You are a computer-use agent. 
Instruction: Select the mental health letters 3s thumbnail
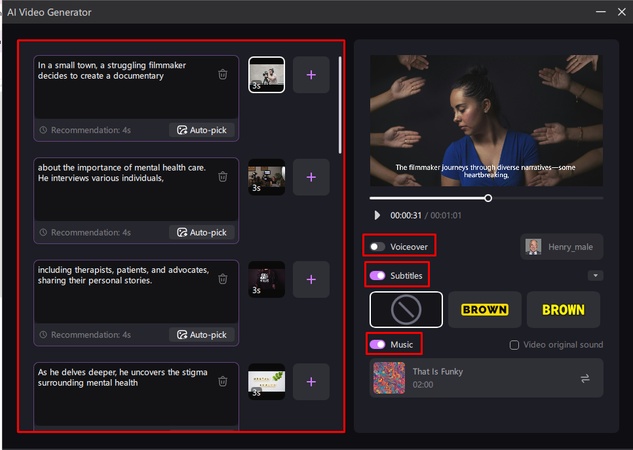[266, 382]
